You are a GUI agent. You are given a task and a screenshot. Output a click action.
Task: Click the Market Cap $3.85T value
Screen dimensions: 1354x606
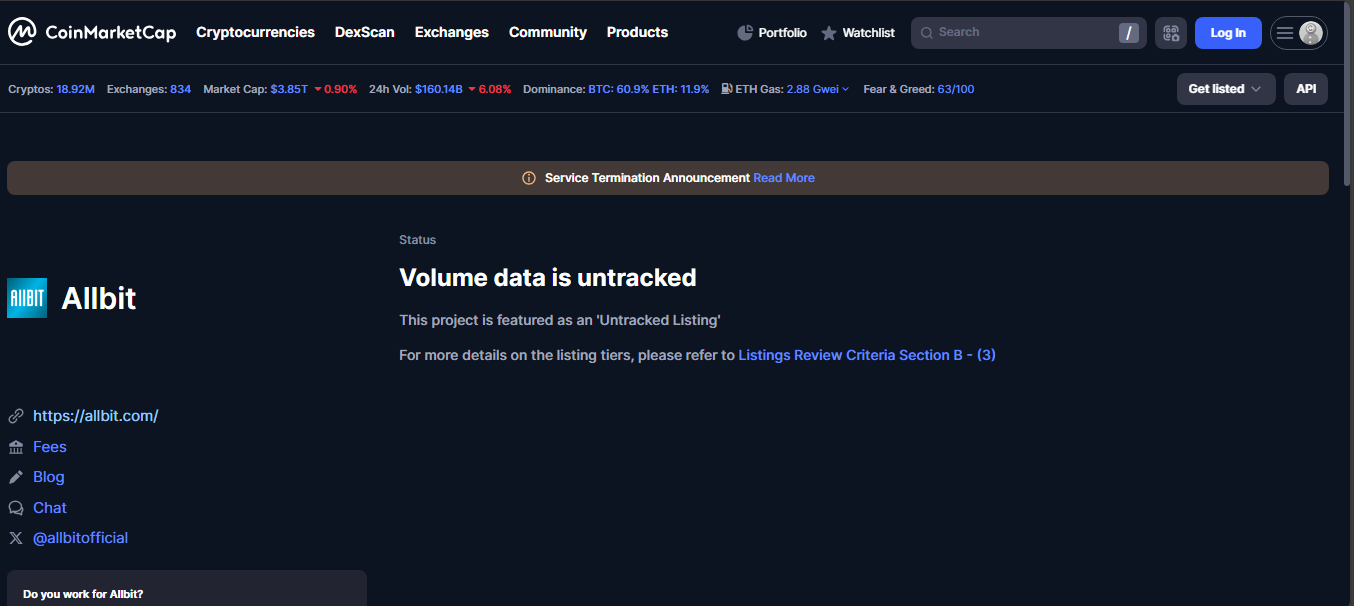289,89
